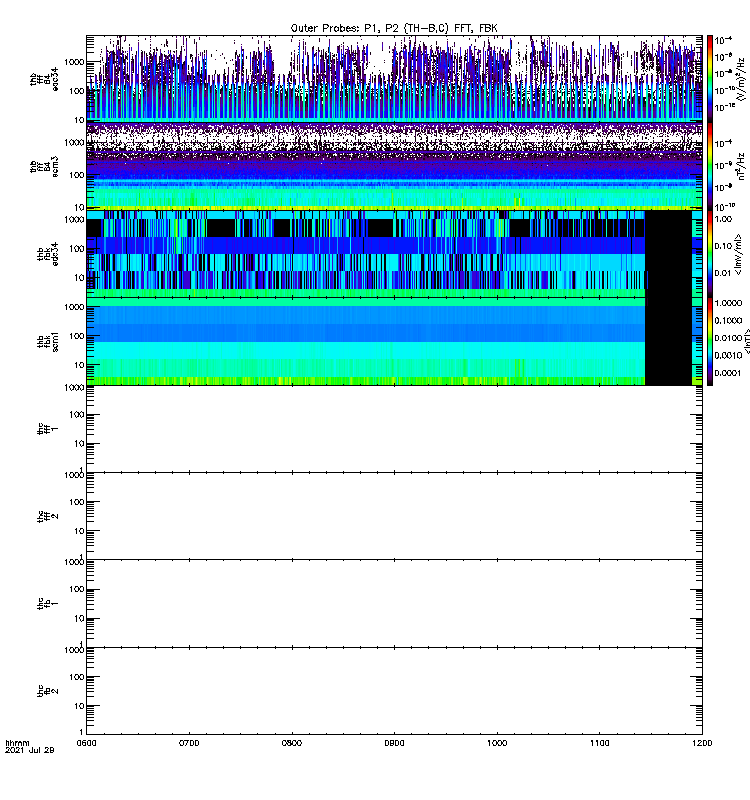Screen dimensions: 750x800
Task: Select the thb fbk scm1 filter bank panel
Action: pyautogui.click(x=365, y=340)
